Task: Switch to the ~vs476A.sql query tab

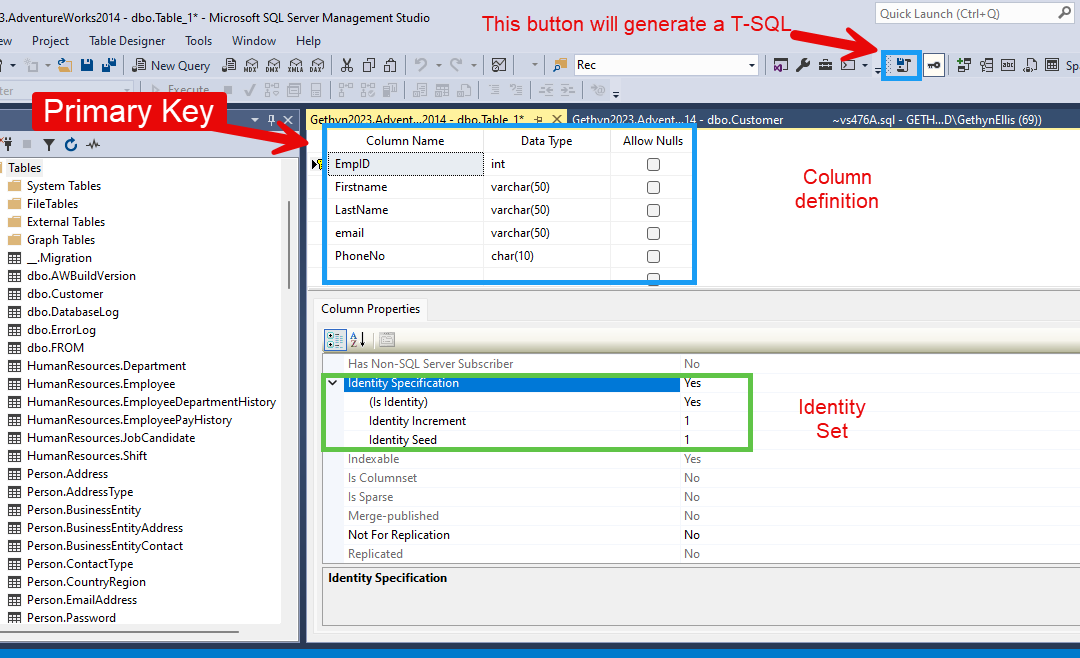Action: (937, 120)
